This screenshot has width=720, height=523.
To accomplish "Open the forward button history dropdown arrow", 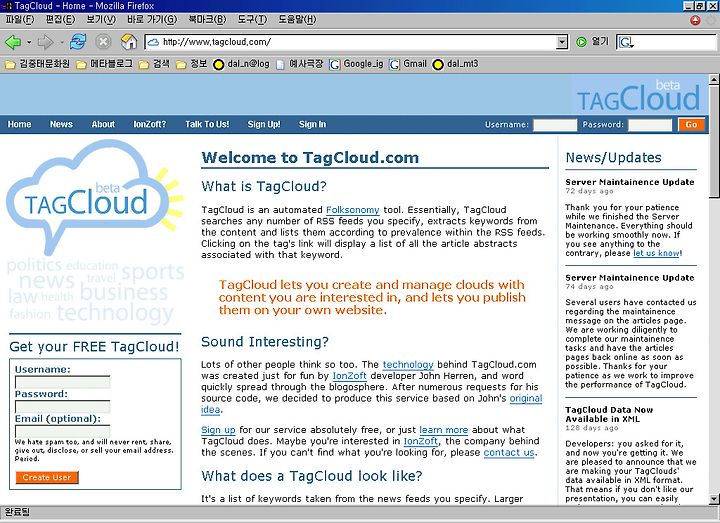I will pyautogui.click(x=62, y=42).
